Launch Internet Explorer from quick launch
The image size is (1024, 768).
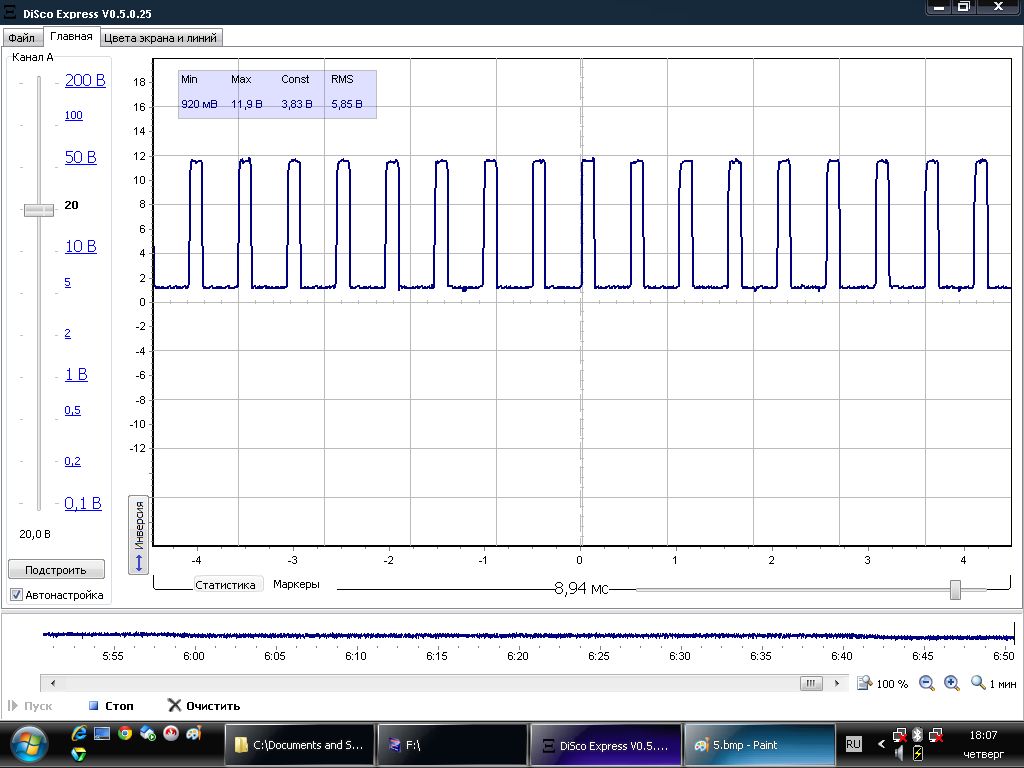tap(79, 733)
